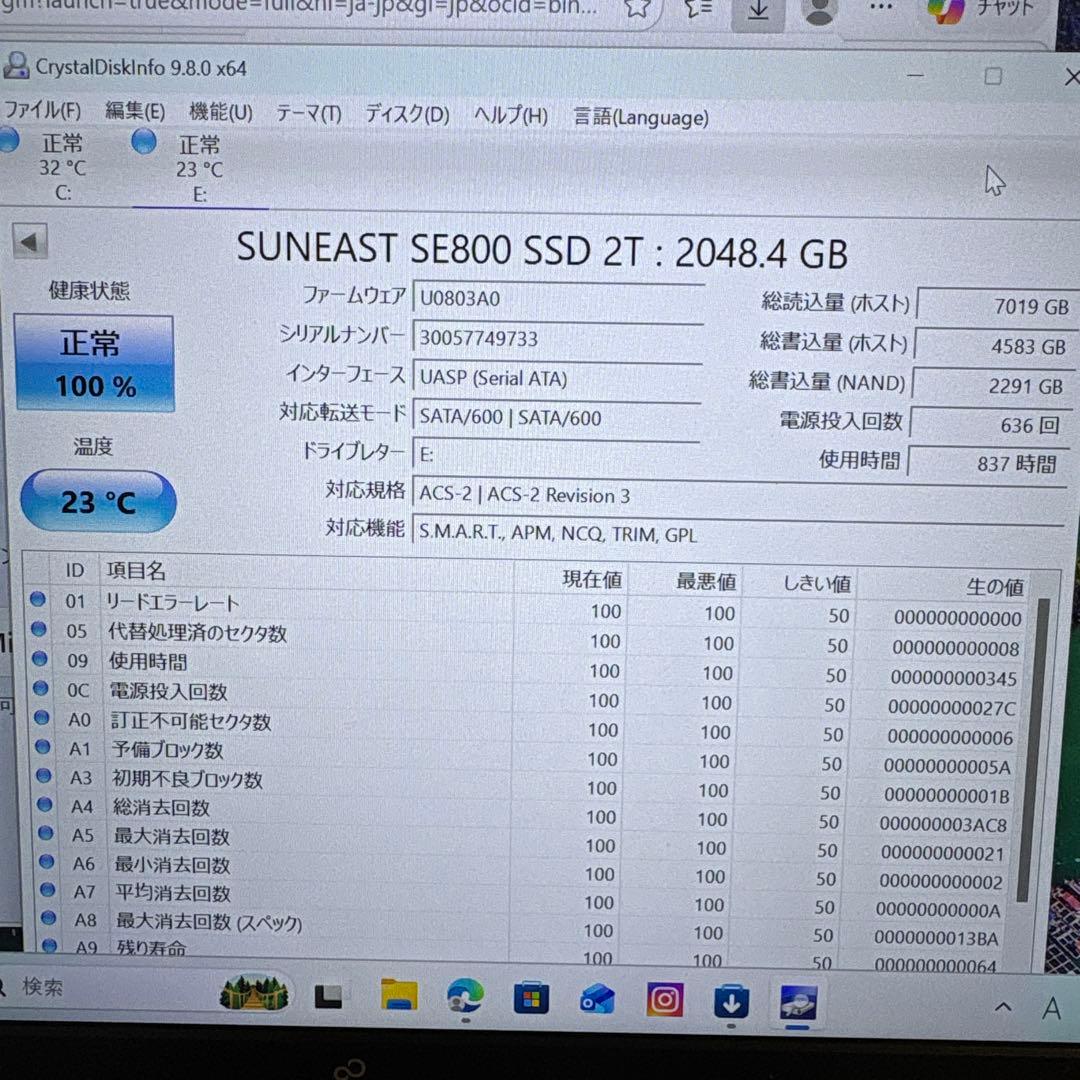This screenshot has height=1080, width=1080.
Task: Open the download arrow app on taskbar
Action: click(x=731, y=1001)
